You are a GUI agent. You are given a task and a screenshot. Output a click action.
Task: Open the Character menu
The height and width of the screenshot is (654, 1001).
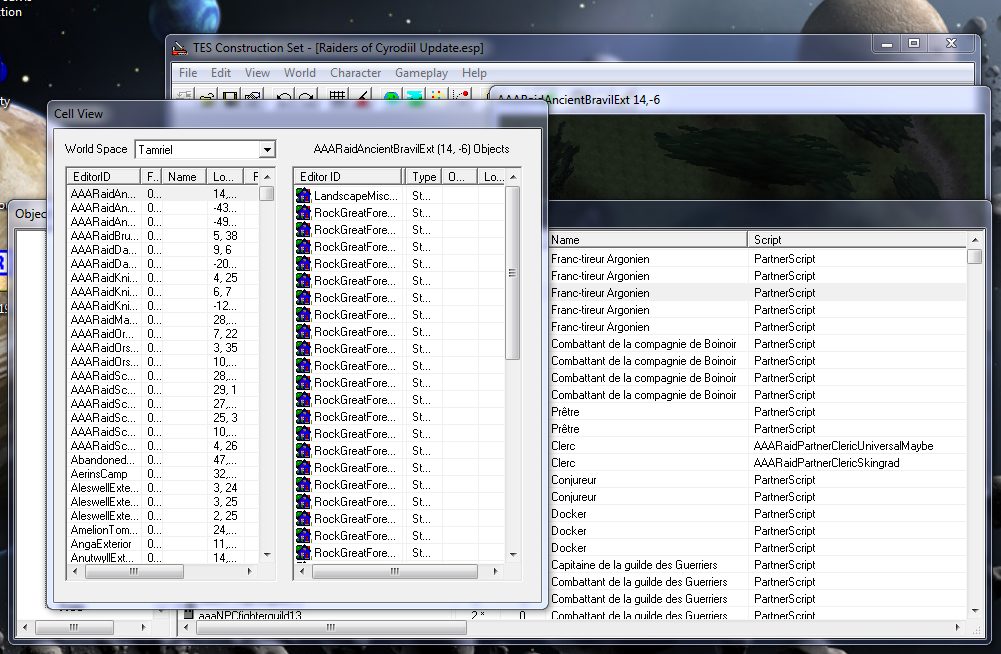point(356,73)
